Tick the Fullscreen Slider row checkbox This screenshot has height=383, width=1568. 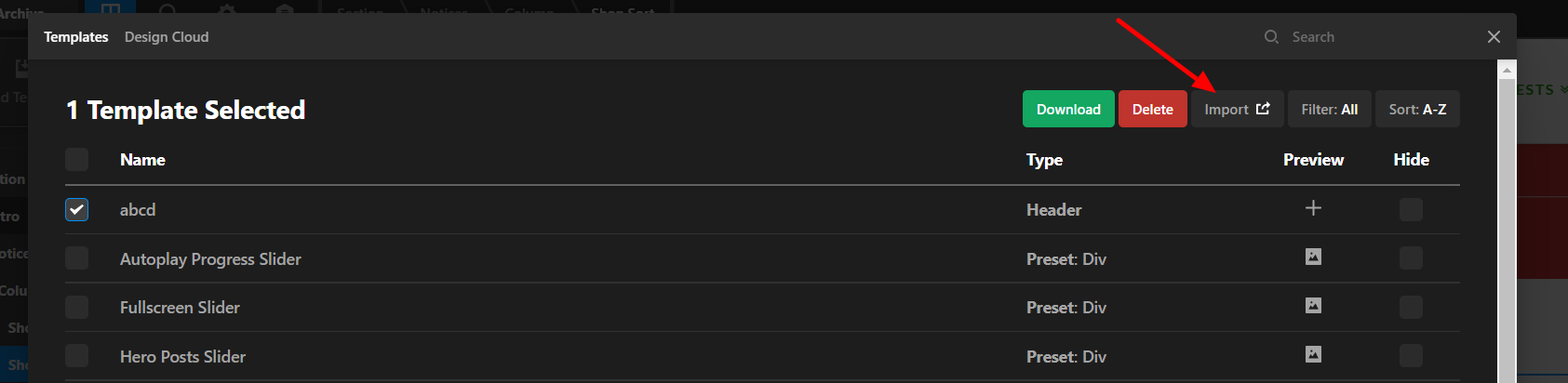(77, 308)
